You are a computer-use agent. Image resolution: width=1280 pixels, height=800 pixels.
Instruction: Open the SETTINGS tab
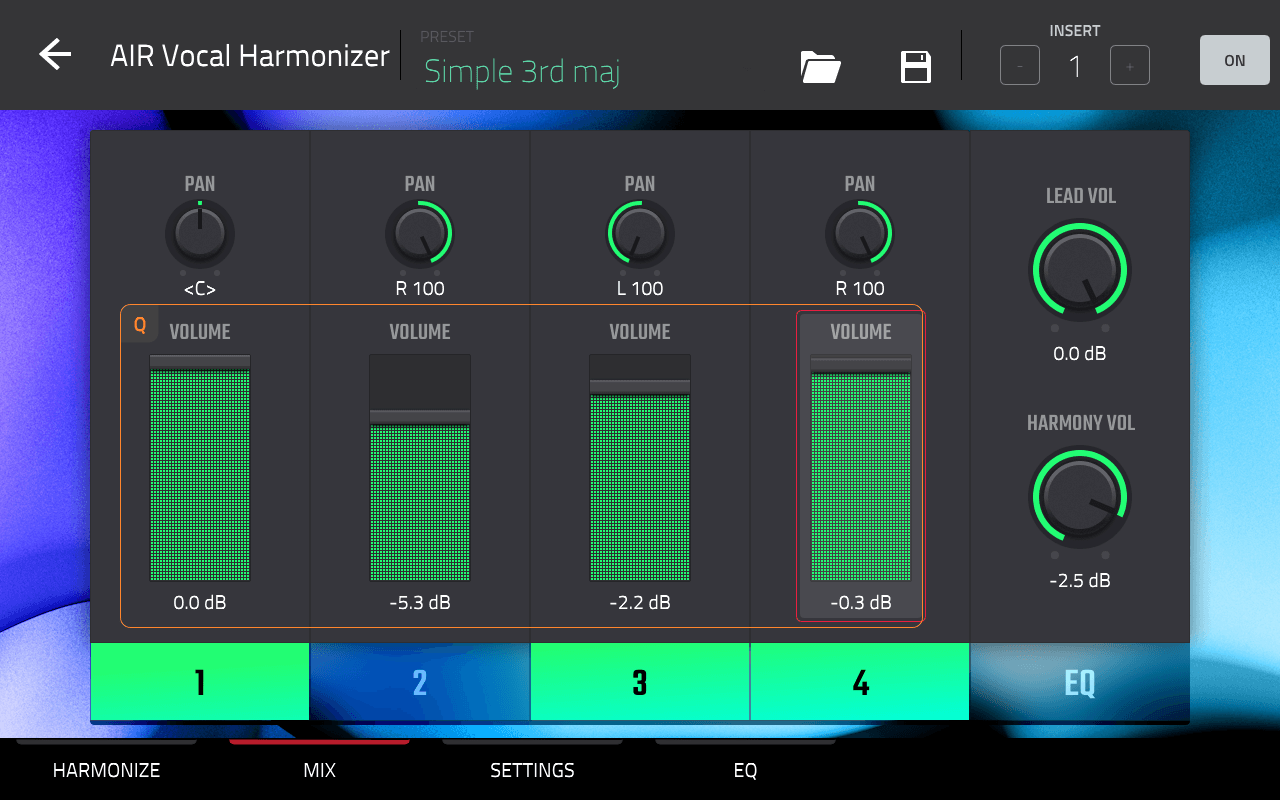(532, 770)
